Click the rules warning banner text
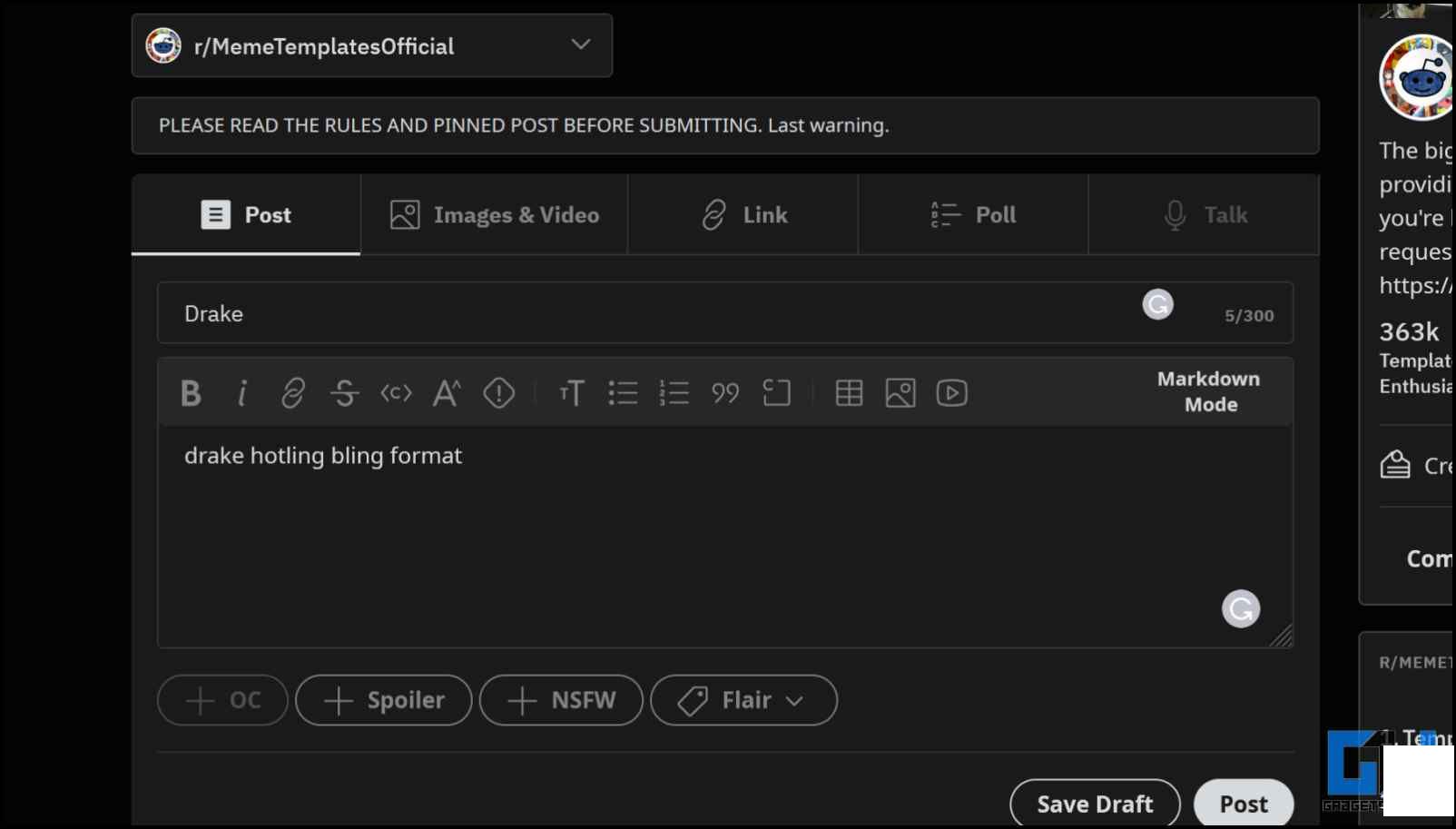This screenshot has width=1456, height=829. (524, 125)
